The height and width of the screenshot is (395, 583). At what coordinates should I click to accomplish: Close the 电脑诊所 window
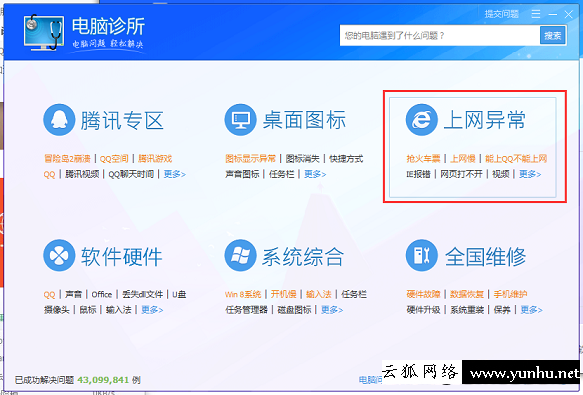(x=568, y=15)
